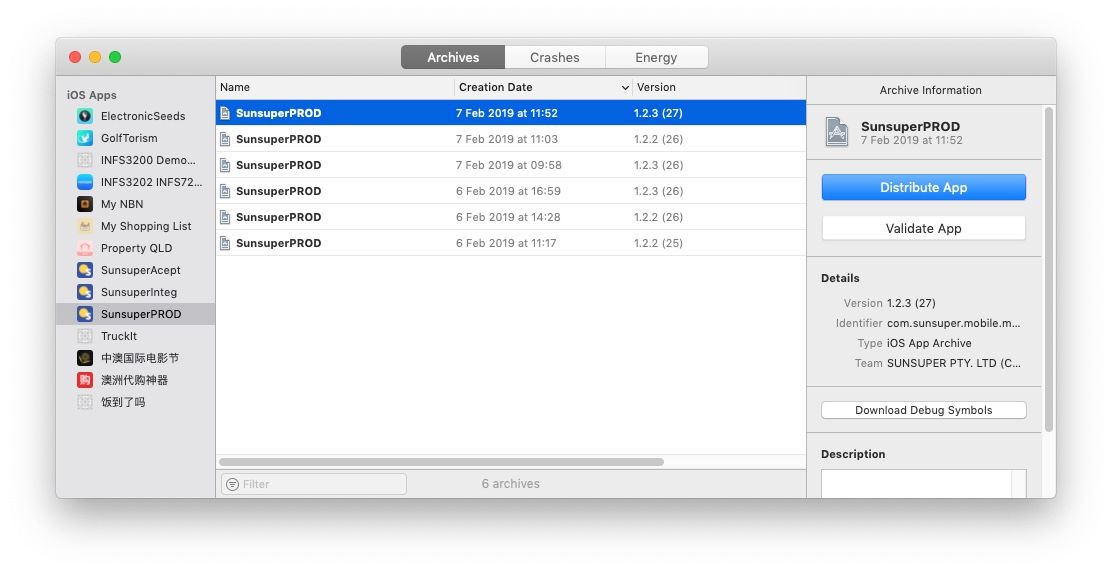Screen dimensions: 1112x572
Task: Click the SunsuperInteg app icon
Action: click(85, 291)
